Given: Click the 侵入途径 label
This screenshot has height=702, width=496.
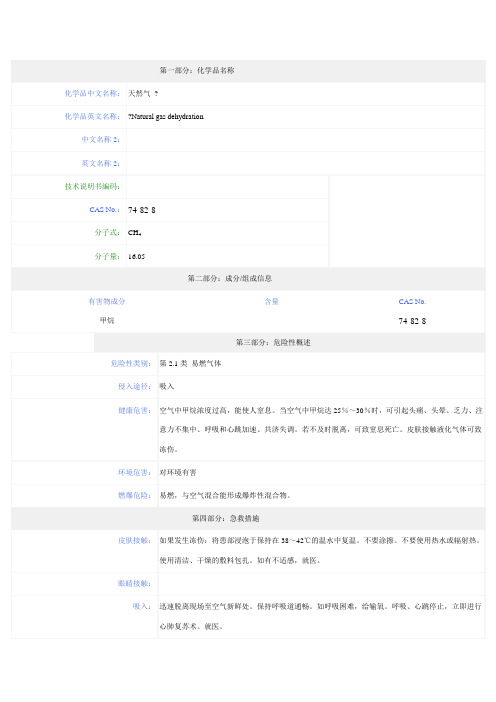Looking at the screenshot, I should tap(135, 386).
